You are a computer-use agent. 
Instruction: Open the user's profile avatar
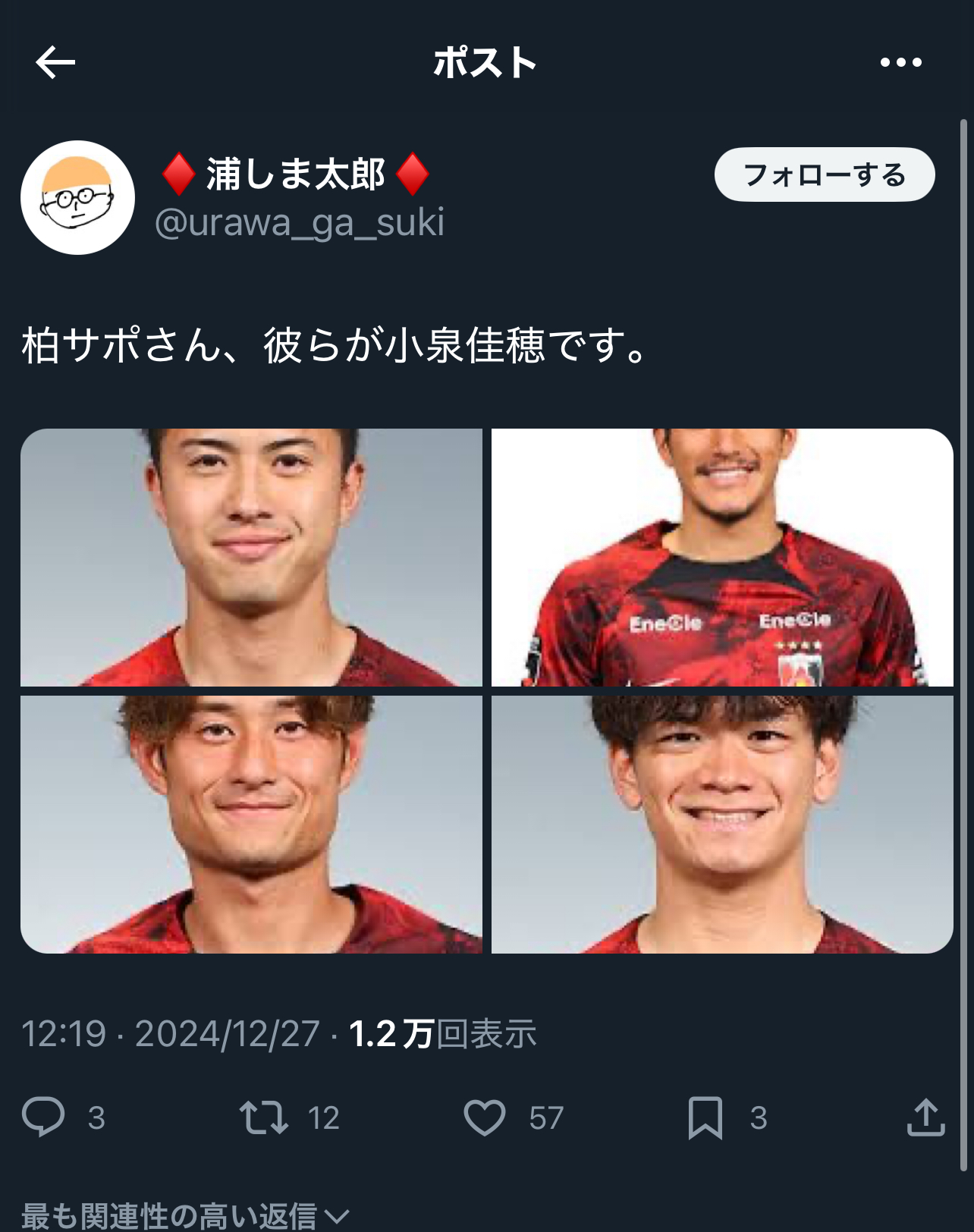point(77,197)
